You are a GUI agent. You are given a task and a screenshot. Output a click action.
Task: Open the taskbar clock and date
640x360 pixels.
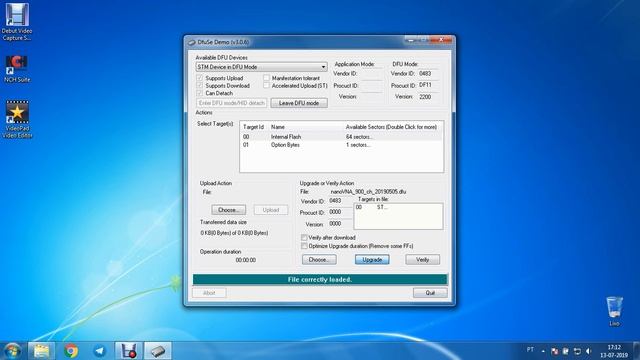pos(614,351)
